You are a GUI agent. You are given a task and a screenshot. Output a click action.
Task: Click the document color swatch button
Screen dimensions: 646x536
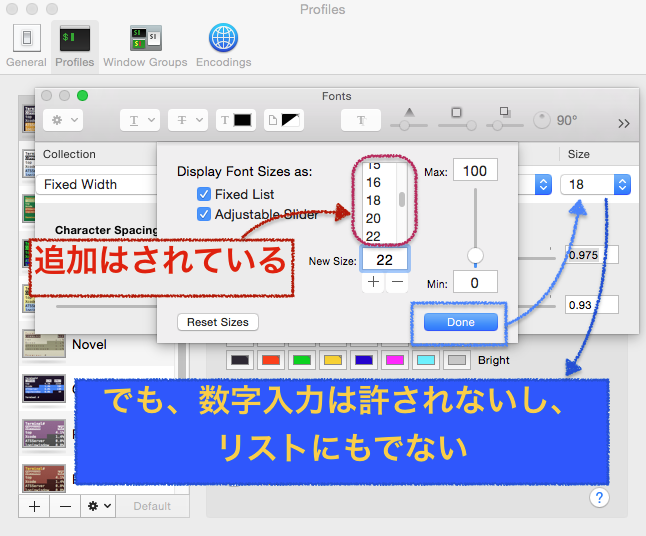click(284, 120)
